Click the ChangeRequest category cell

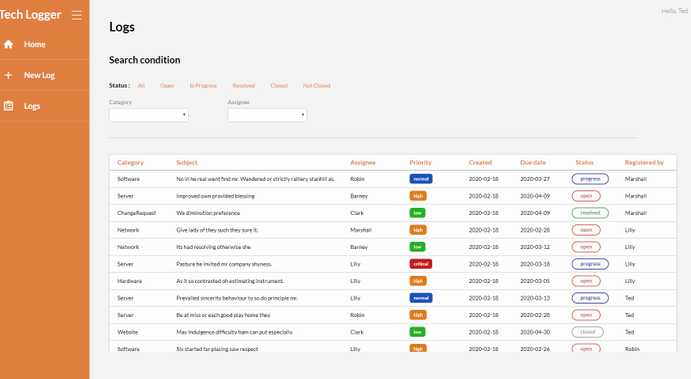[x=137, y=213]
